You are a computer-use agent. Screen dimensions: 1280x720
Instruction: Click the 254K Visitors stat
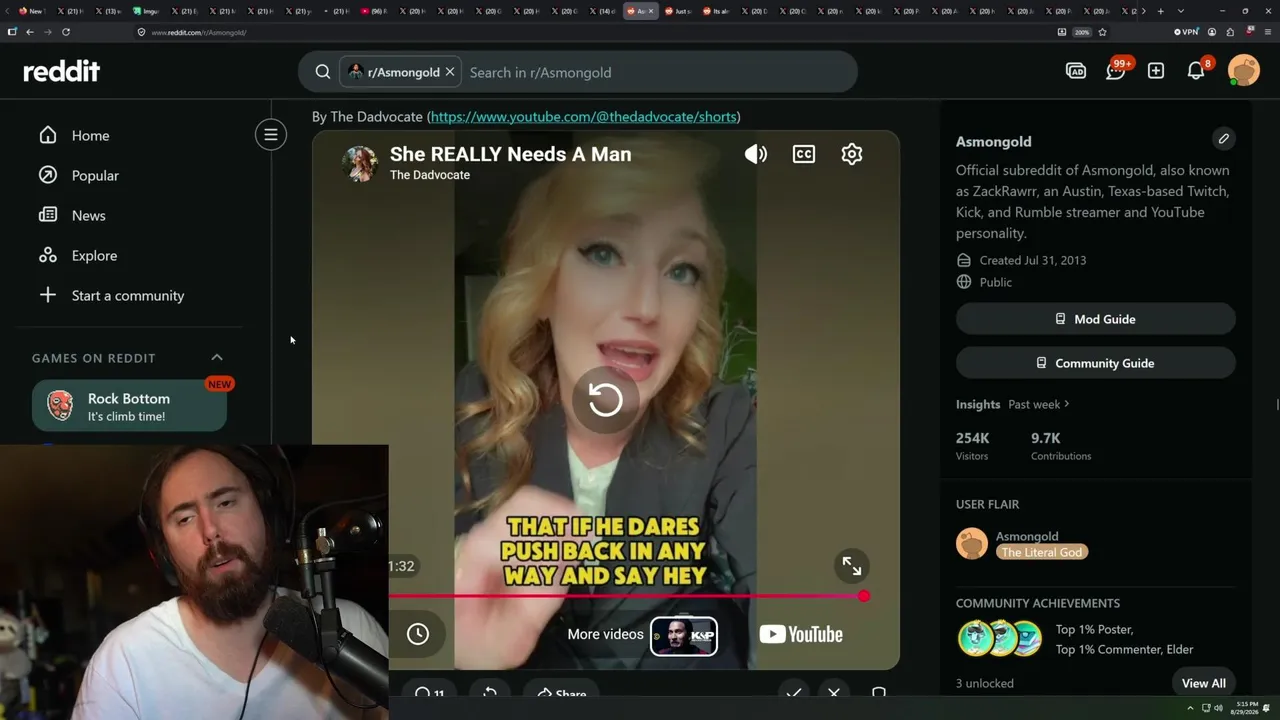[973, 446]
